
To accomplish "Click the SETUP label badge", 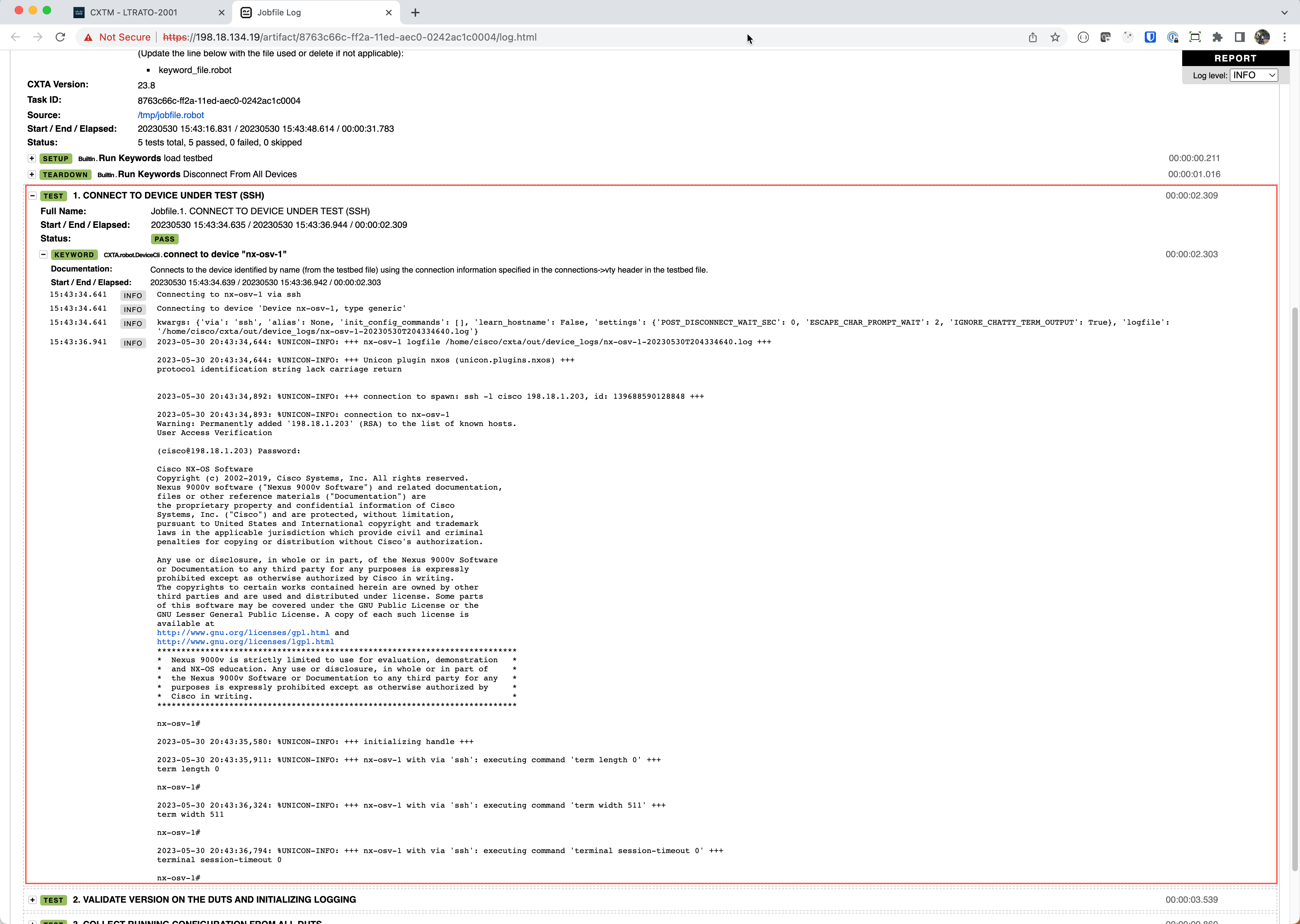I will tap(56, 159).
